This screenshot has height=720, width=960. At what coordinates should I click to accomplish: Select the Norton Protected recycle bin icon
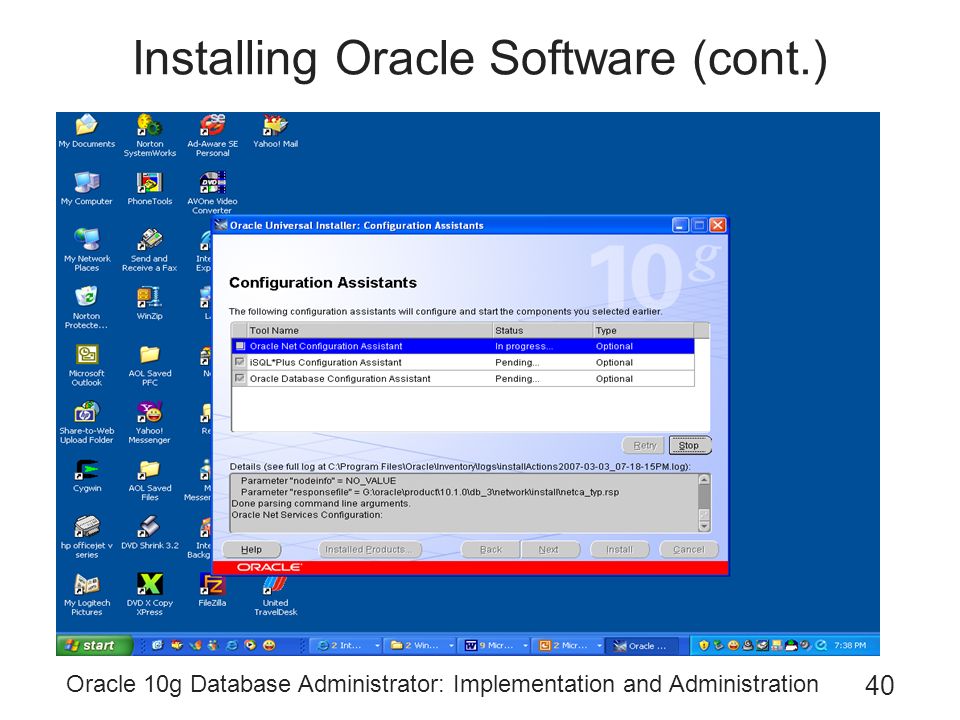pyautogui.click(x=86, y=307)
